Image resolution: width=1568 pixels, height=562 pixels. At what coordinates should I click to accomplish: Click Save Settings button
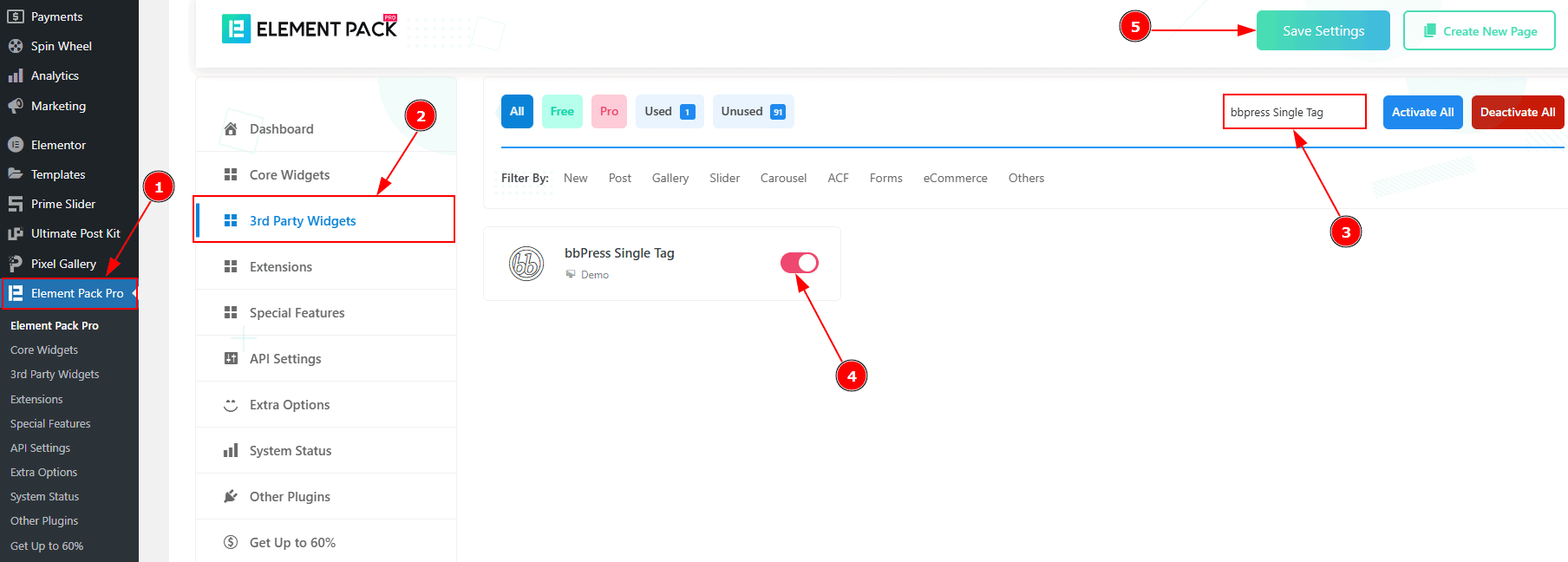tap(1323, 30)
